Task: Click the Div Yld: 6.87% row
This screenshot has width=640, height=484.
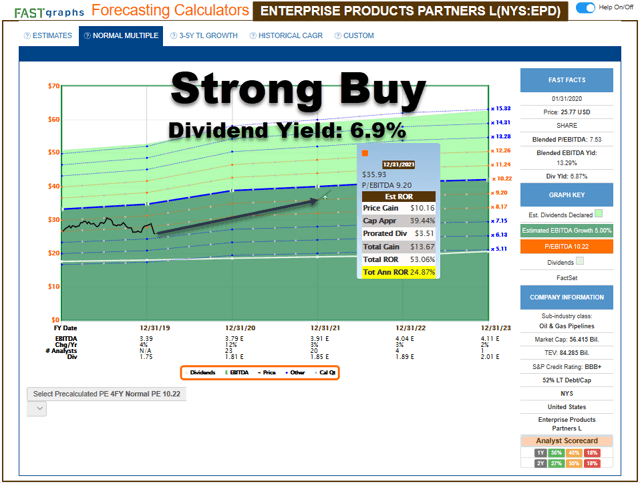Action: [x=567, y=176]
